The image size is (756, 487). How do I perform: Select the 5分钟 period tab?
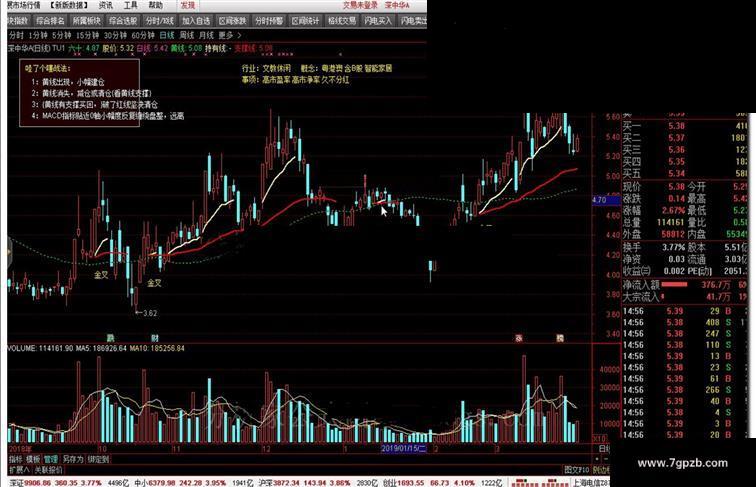[x=62, y=35]
